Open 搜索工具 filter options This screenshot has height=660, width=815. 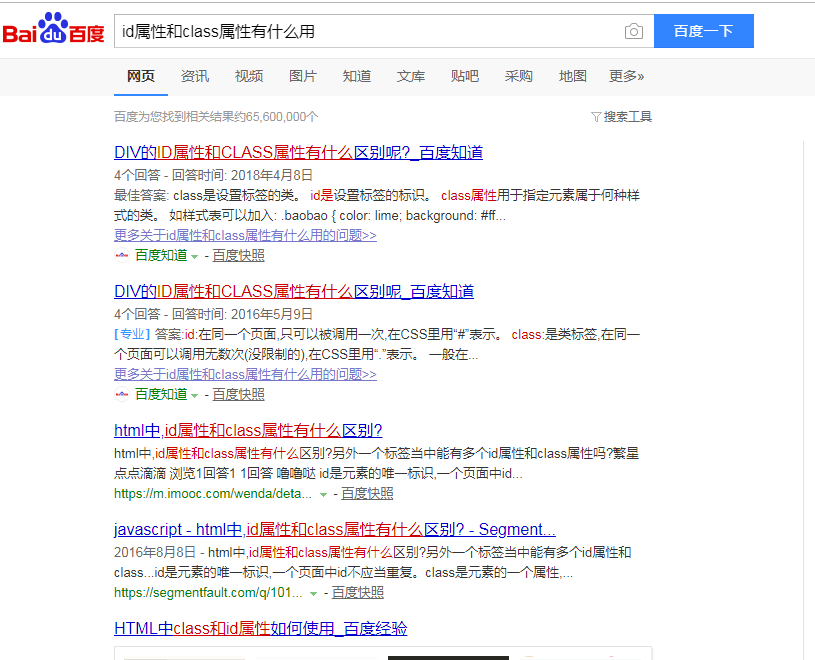[x=622, y=117]
